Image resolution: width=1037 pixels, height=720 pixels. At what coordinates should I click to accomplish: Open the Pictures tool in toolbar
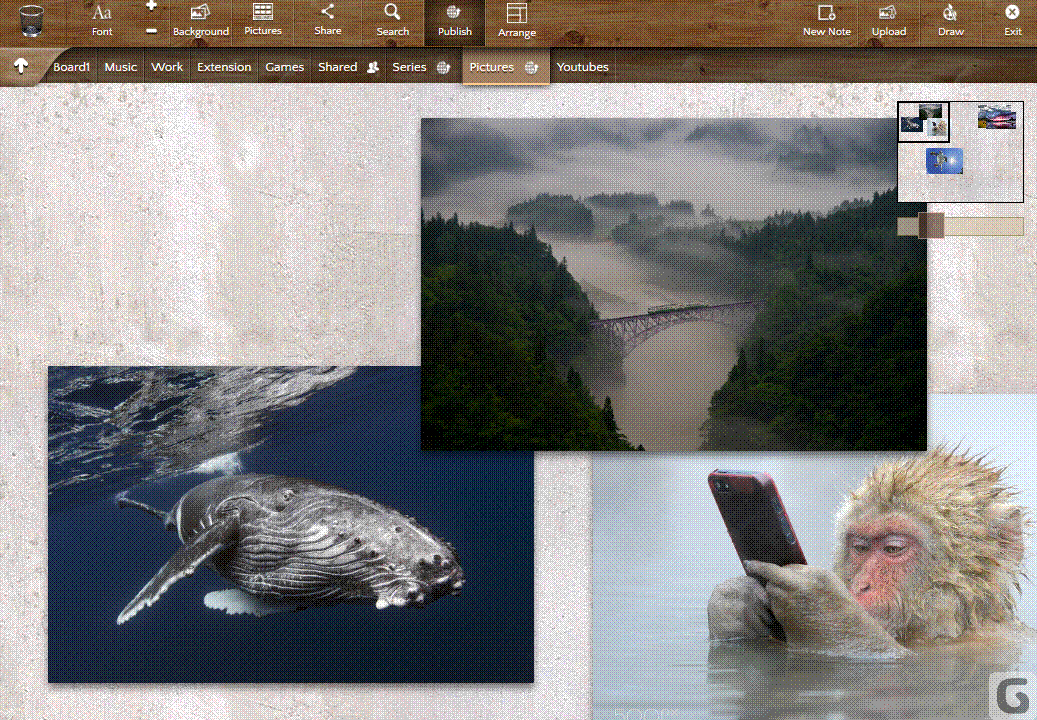tap(263, 20)
